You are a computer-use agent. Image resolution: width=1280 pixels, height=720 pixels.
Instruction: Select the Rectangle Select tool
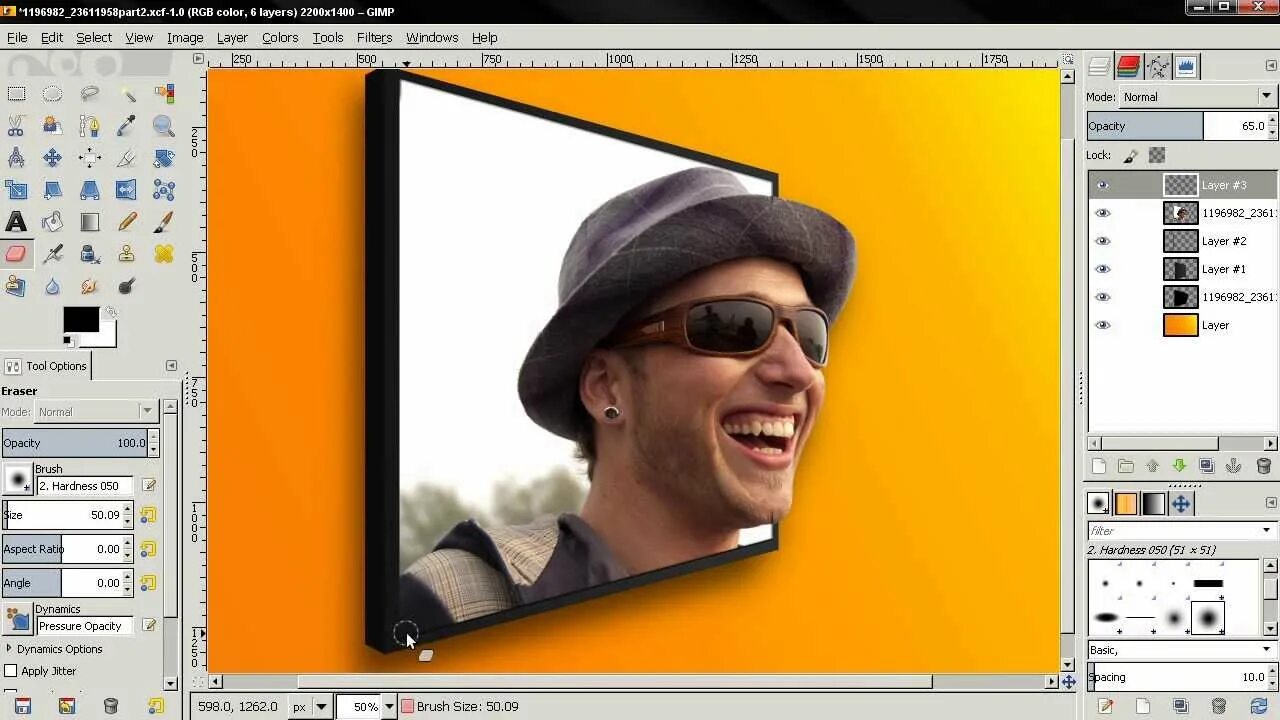16,94
